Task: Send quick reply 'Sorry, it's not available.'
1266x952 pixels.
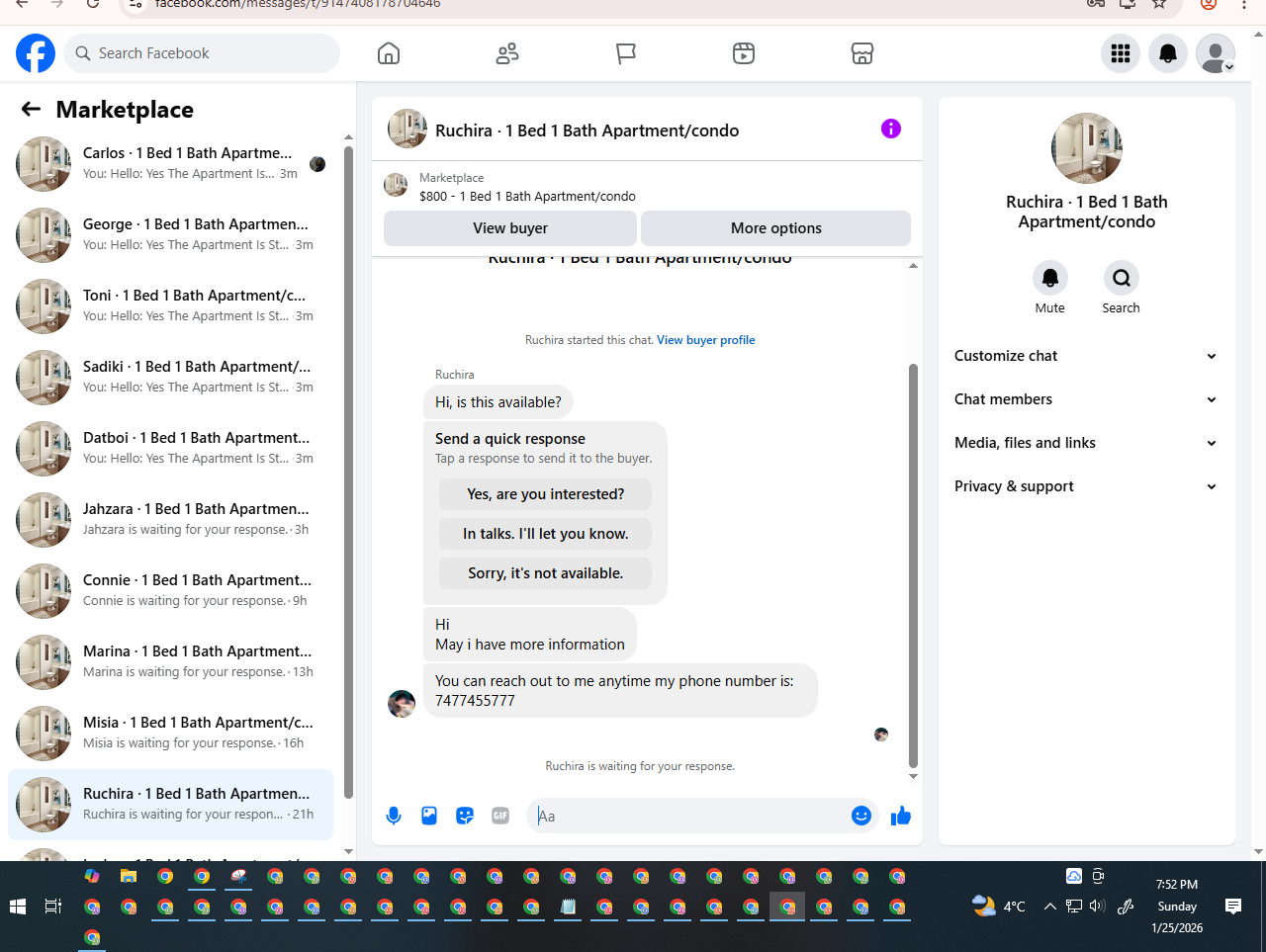Action: point(546,573)
